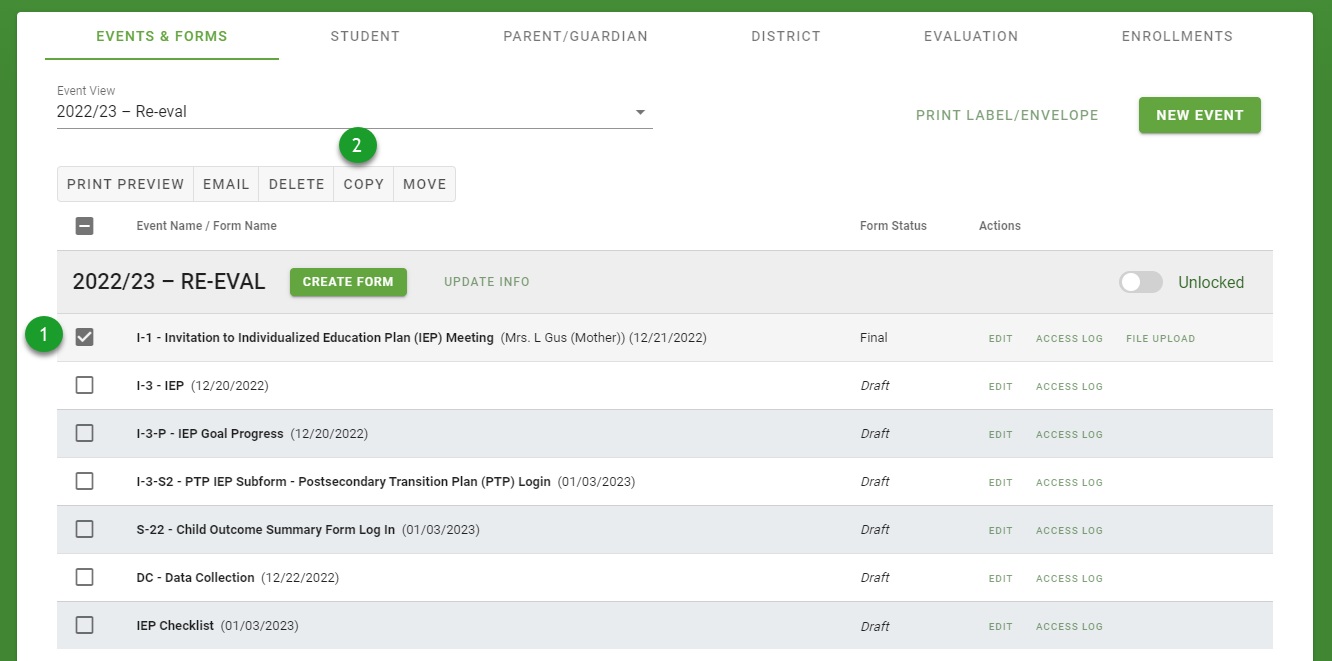Click Print Preview in the toolbar
This screenshot has height=661, width=1332.
[x=126, y=184]
